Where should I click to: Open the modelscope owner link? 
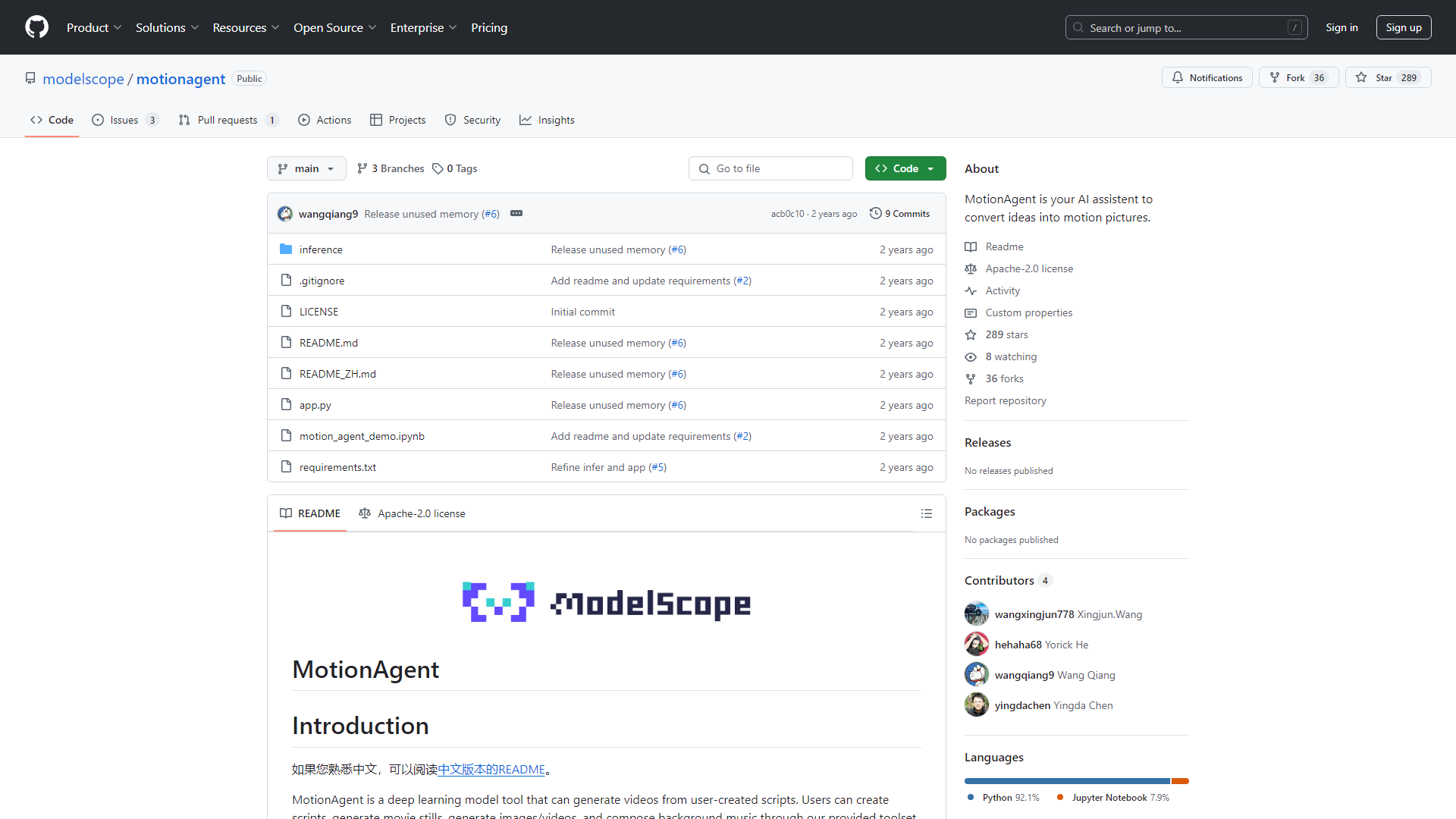click(x=83, y=79)
